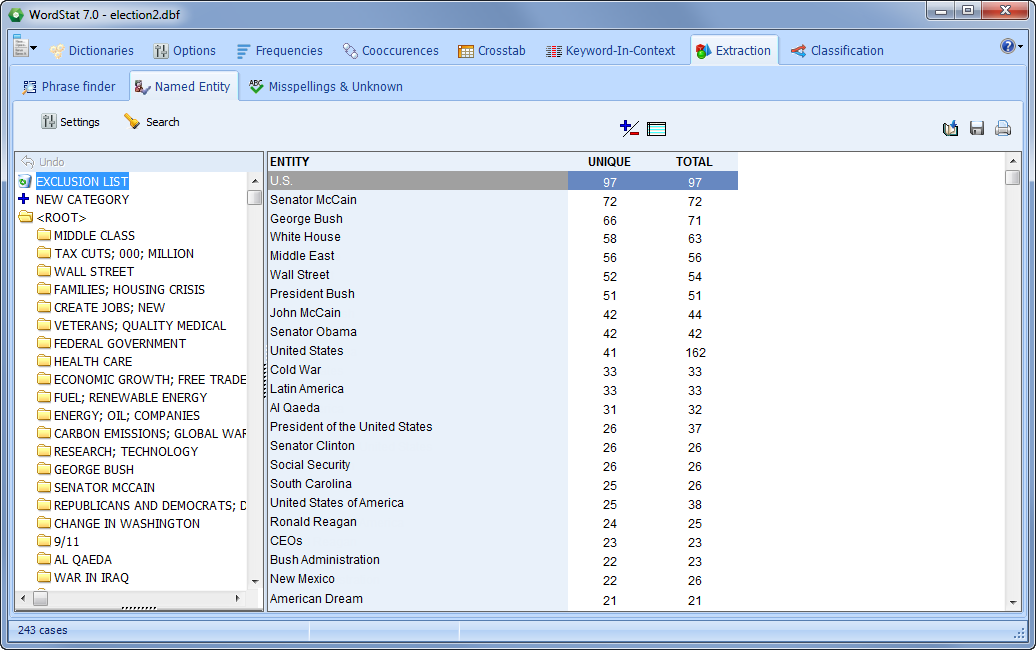The width and height of the screenshot is (1036, 650).
Task: Switch to the Misspellings & Unknown tab
Action: click(x=325, y=87)
